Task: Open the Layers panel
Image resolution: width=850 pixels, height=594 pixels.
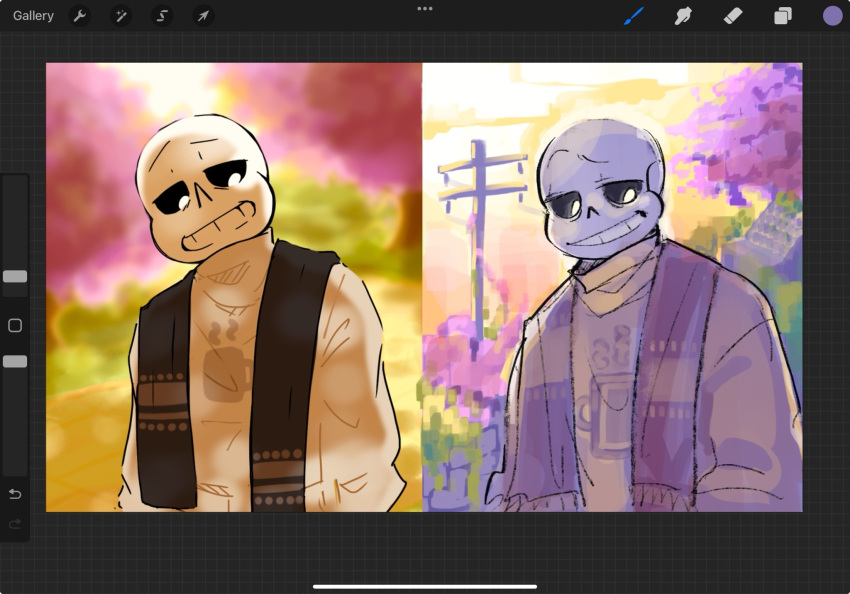Action: pos(783,16)
